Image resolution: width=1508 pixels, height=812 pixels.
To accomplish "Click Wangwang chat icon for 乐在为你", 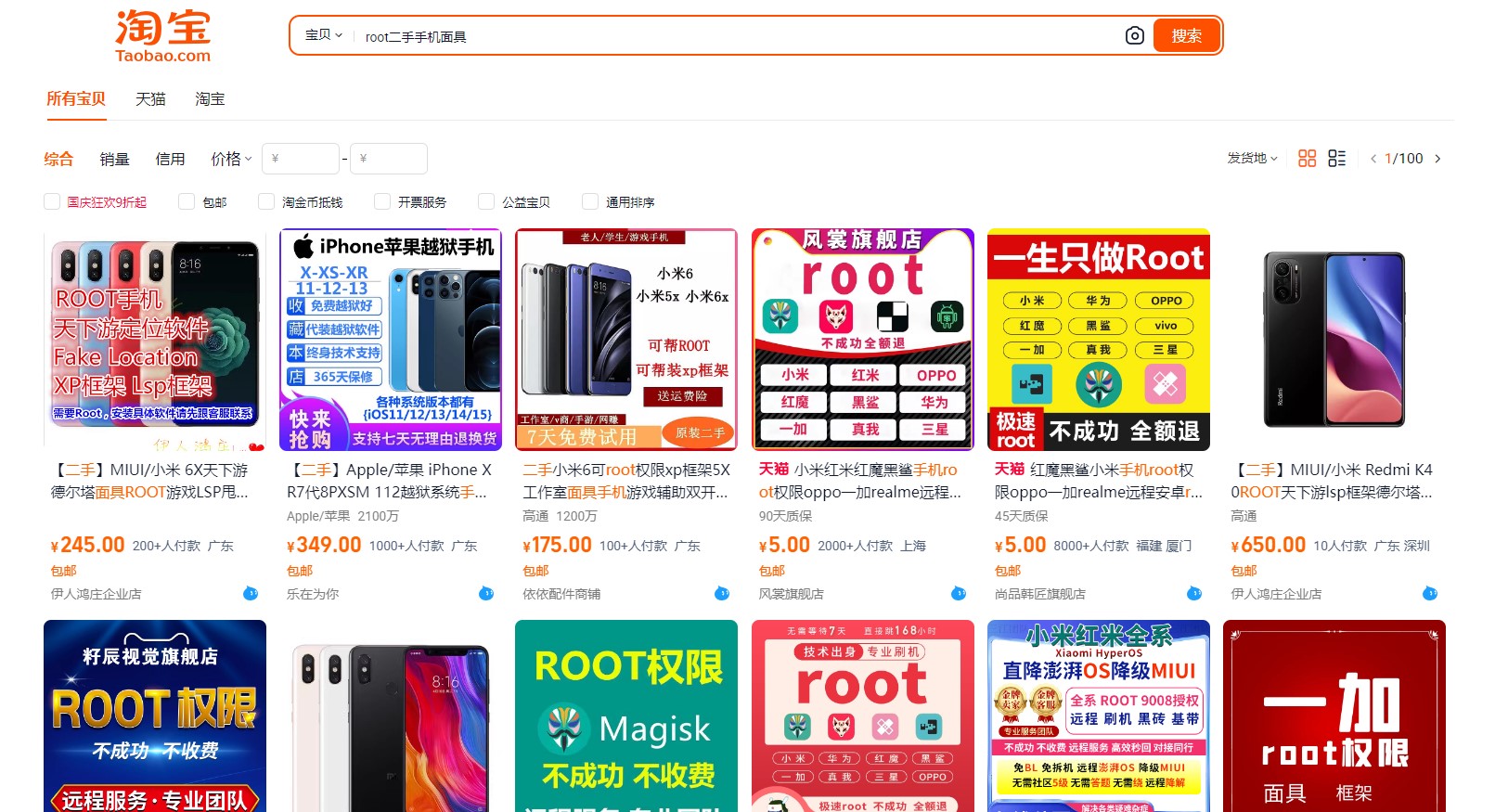I will (486, 593).
